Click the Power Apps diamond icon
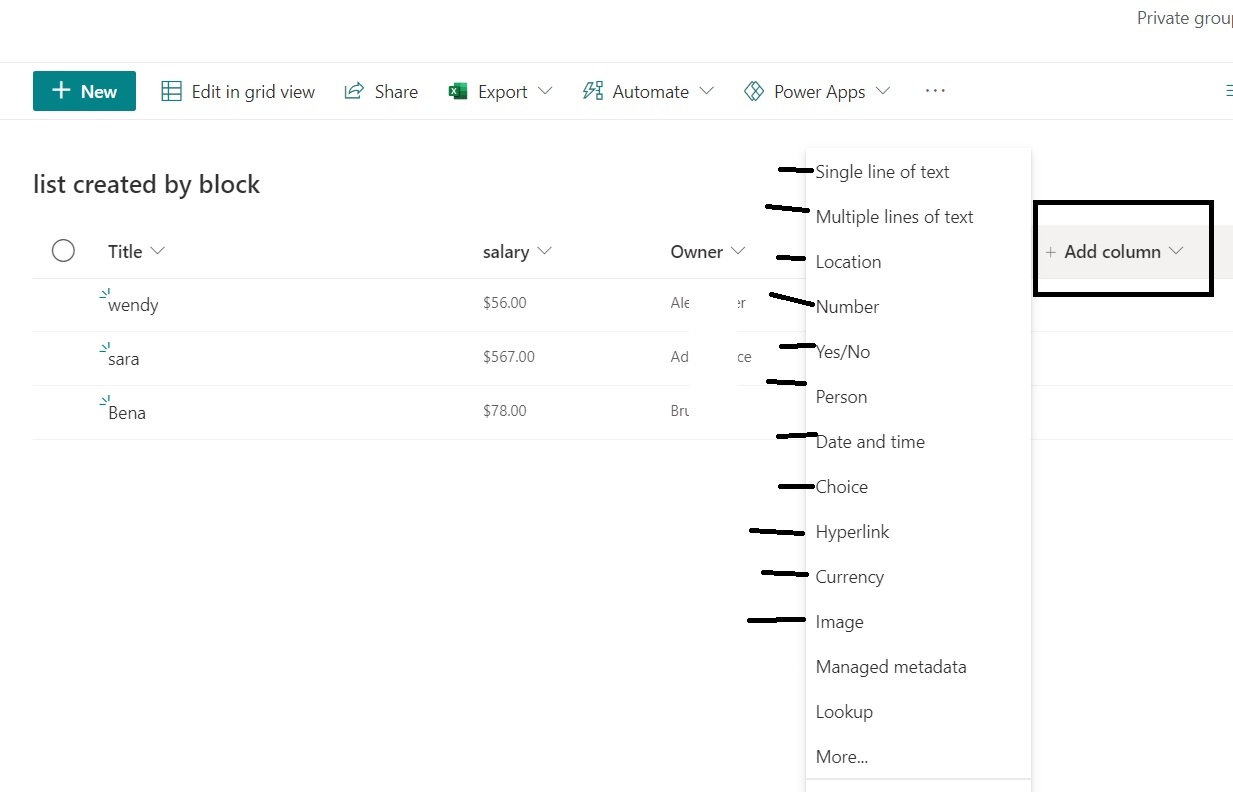Screen dimensions: 1233x792 754,91
